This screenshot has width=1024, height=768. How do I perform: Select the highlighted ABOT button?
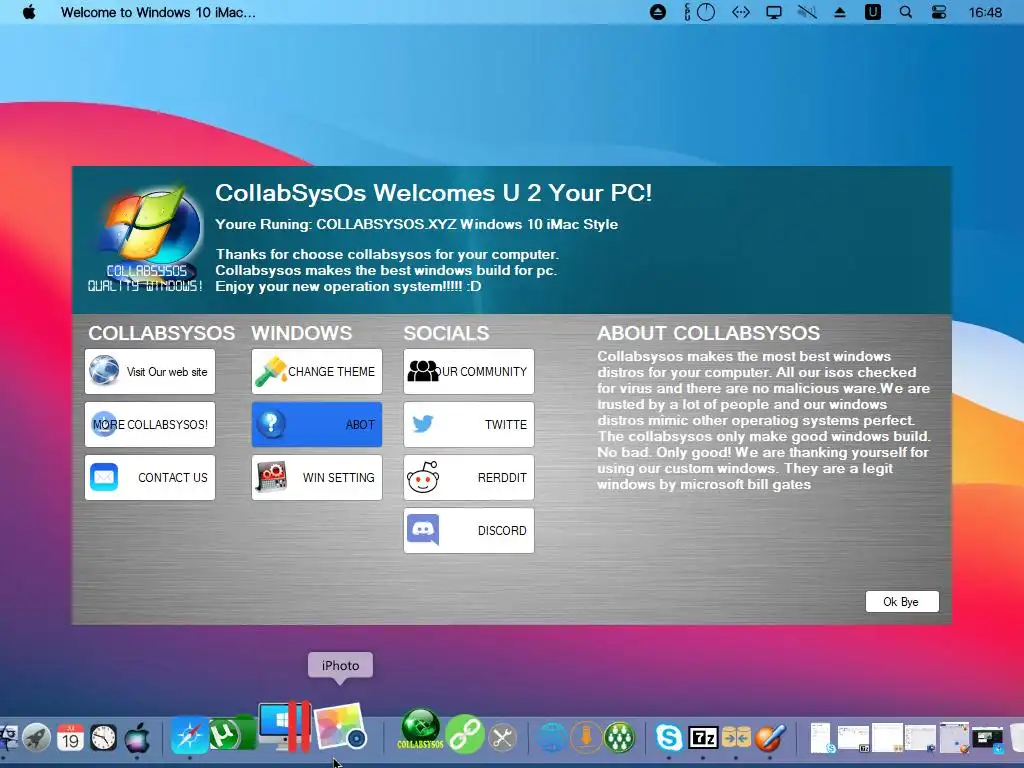tap(317, 424)
